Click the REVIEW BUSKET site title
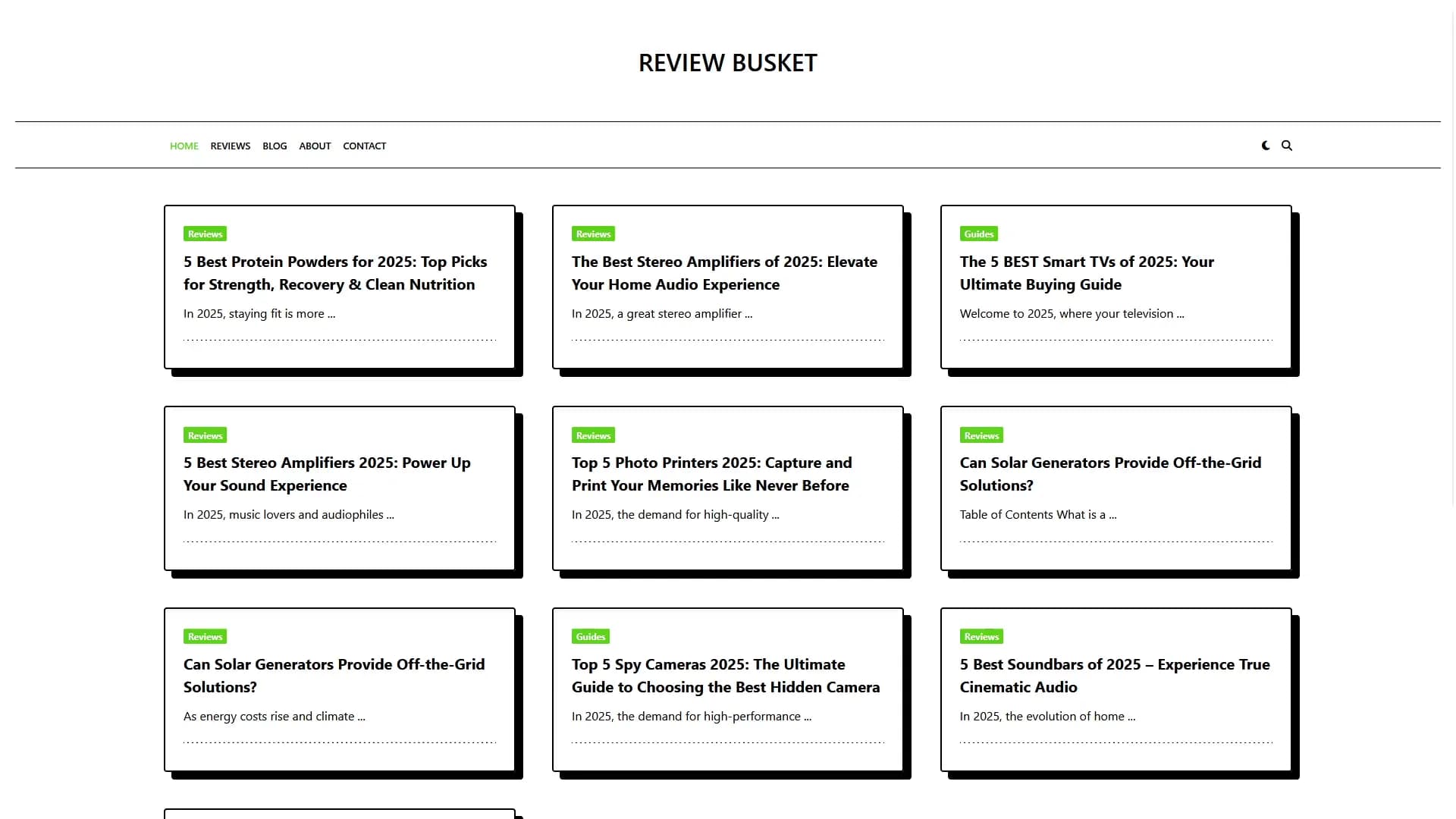Screen dimensions: 1456x819 pyautogui.click(x=728, y=63)
